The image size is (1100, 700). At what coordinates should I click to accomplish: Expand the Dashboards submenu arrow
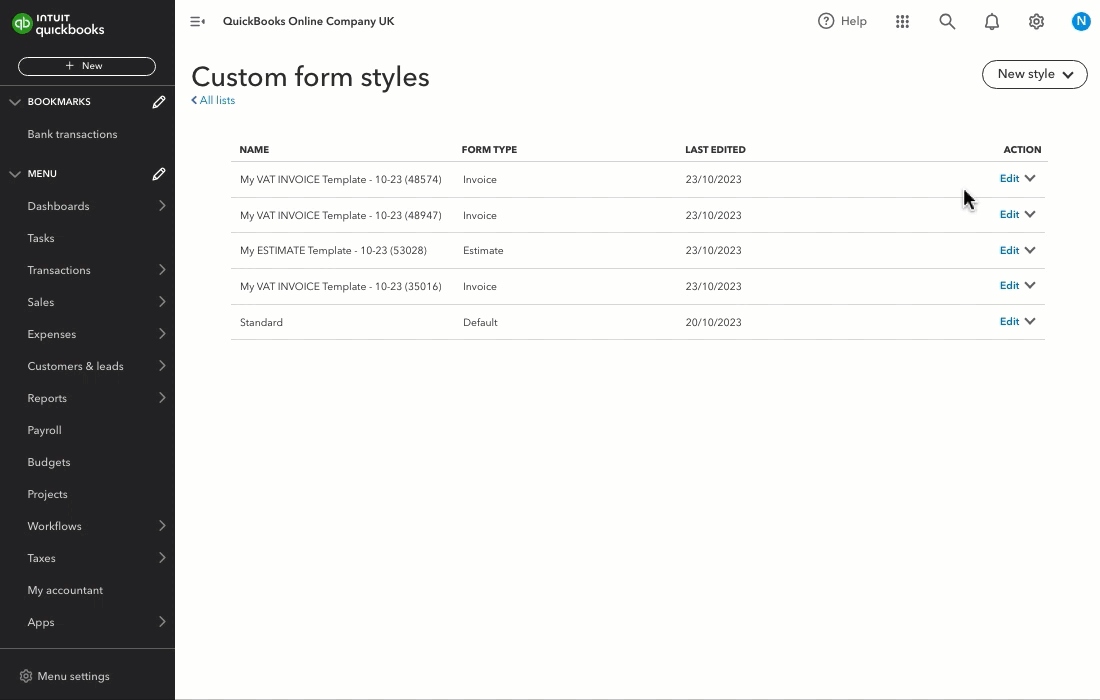(x=162, y=206)
